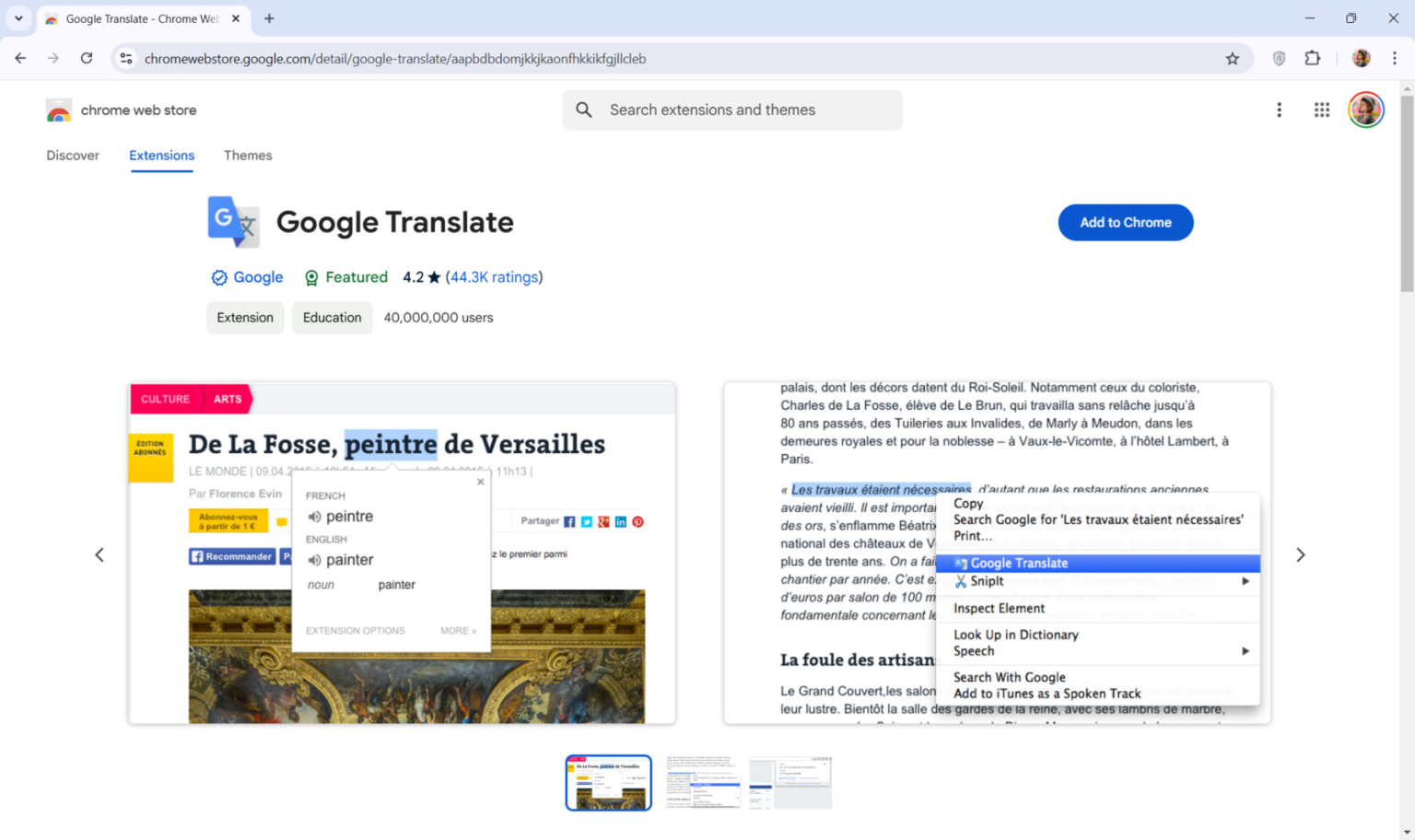Viewport: 1415px width, 840px height.
Task: Open the 44.3K ratings link
Action: pos(494,277)
